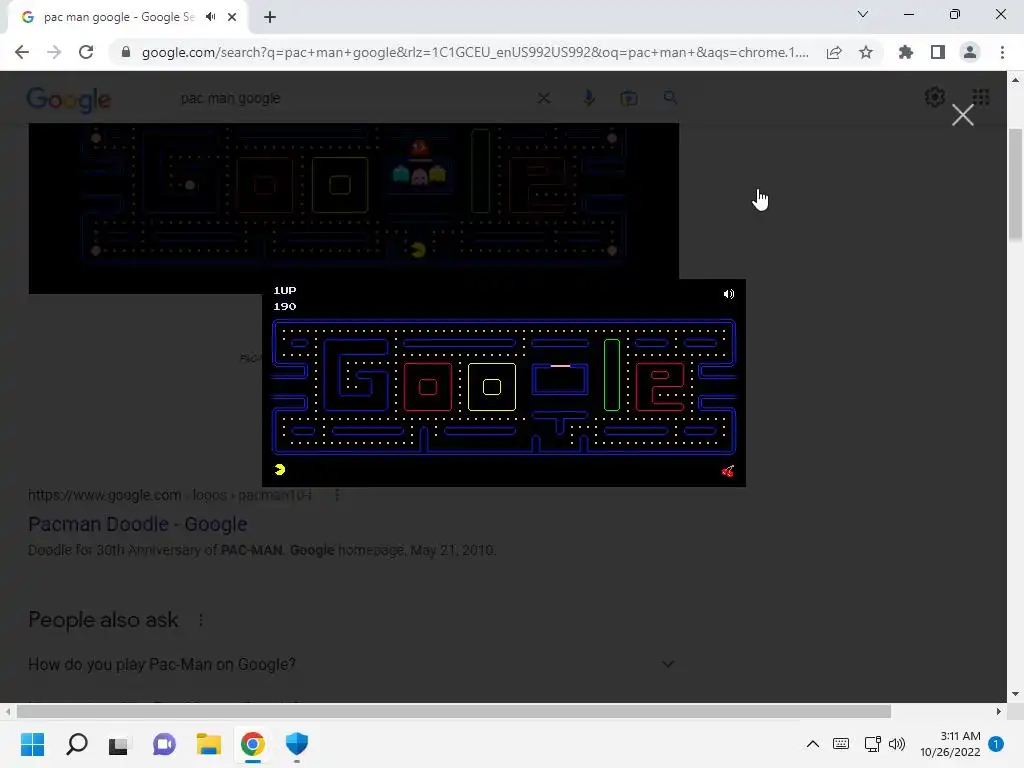This screenshot has height=768, width=1024.
Task: Open notification badge in tray
Action: [x=996, y=744]
